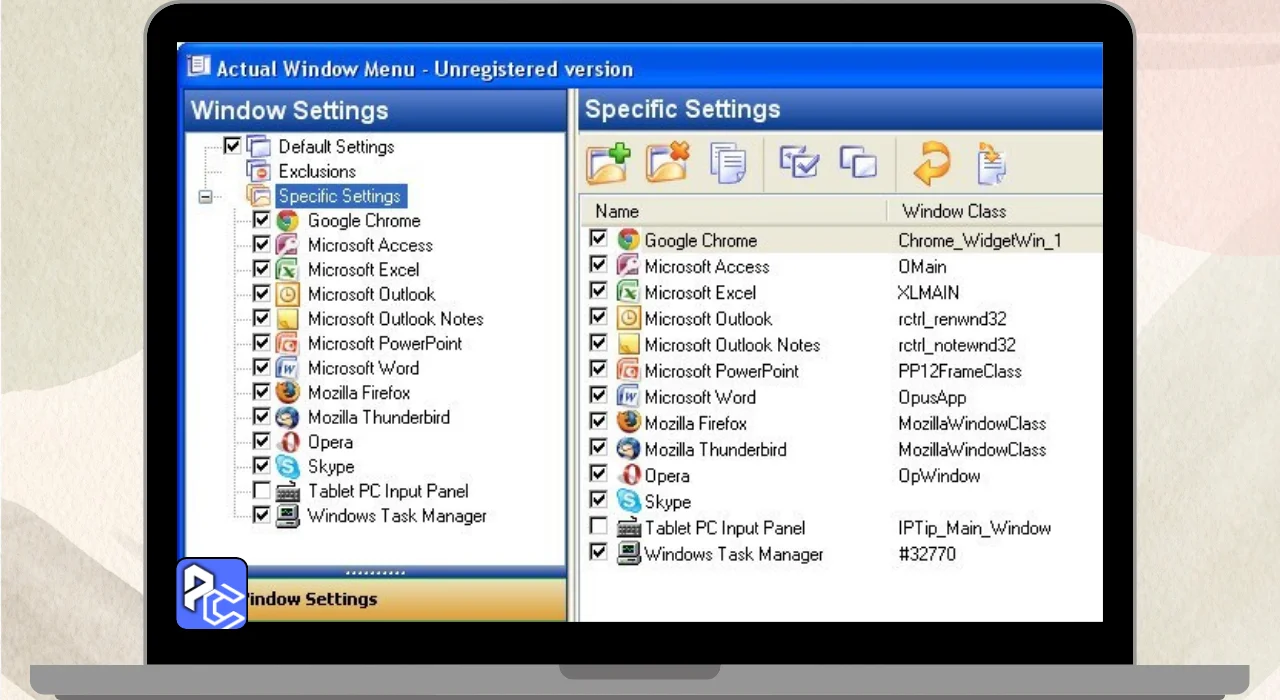Select the Default Settings tree label
Screen dimensions: 1280x700
tap(336, 147)
